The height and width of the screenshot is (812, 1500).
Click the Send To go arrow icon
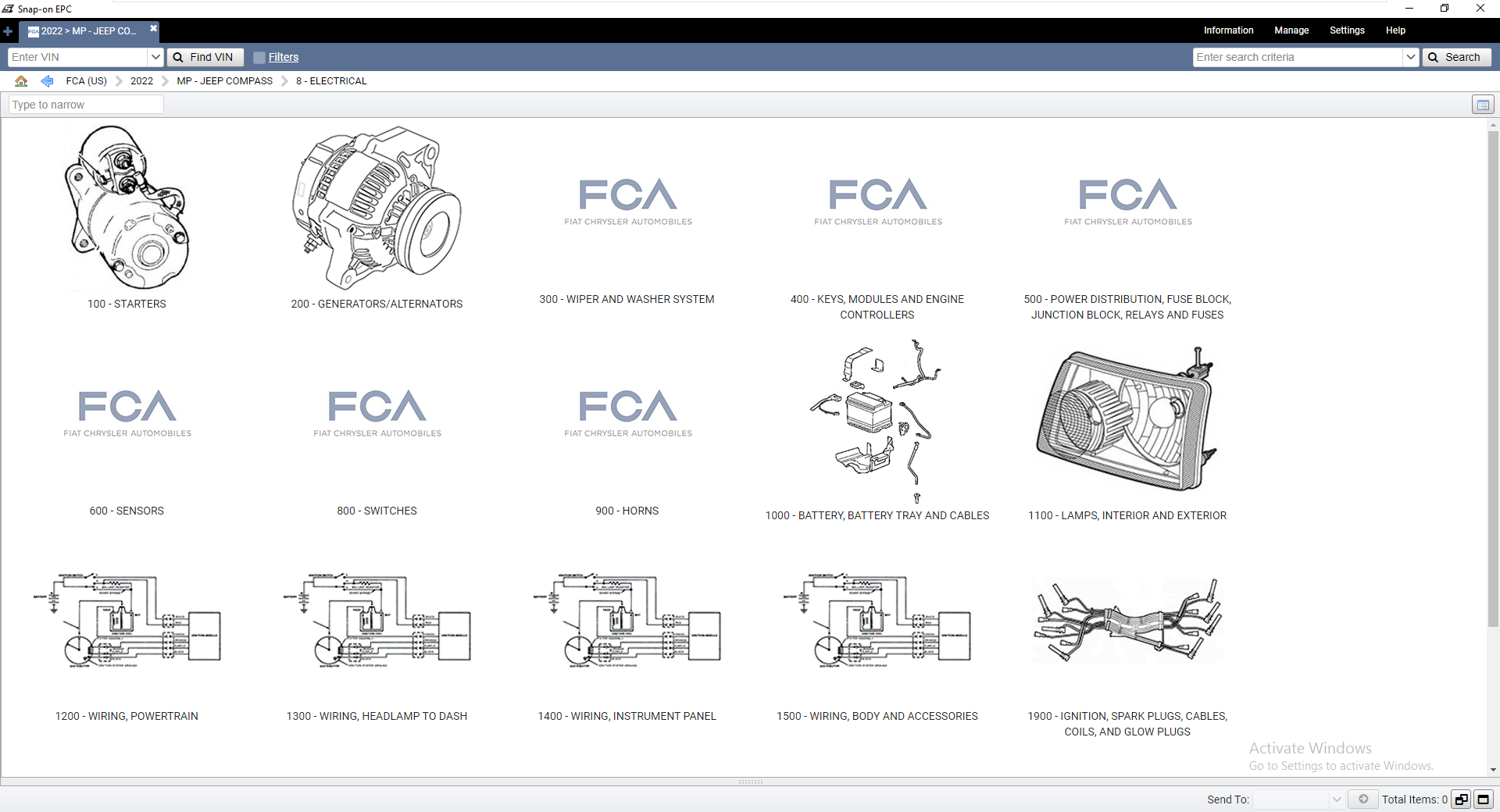[x=1363, y=799]
